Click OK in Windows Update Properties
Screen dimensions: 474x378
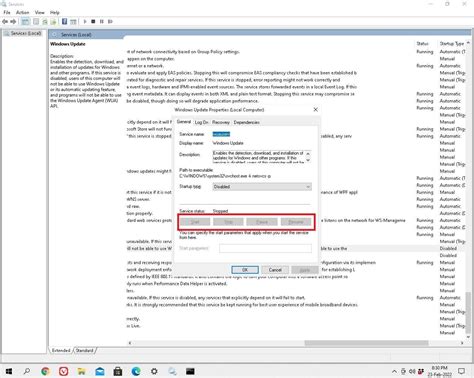click(x=245, y=270)
